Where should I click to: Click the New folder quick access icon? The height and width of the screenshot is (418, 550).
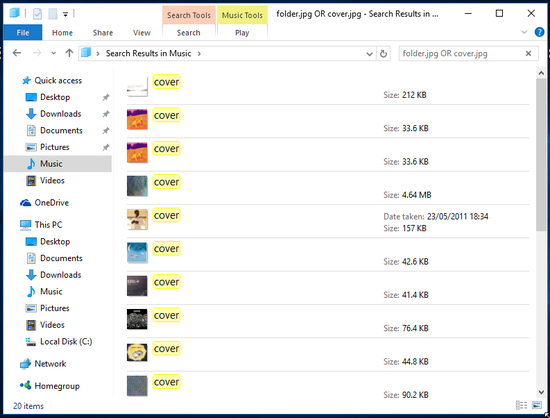click(x=53, y=14)
